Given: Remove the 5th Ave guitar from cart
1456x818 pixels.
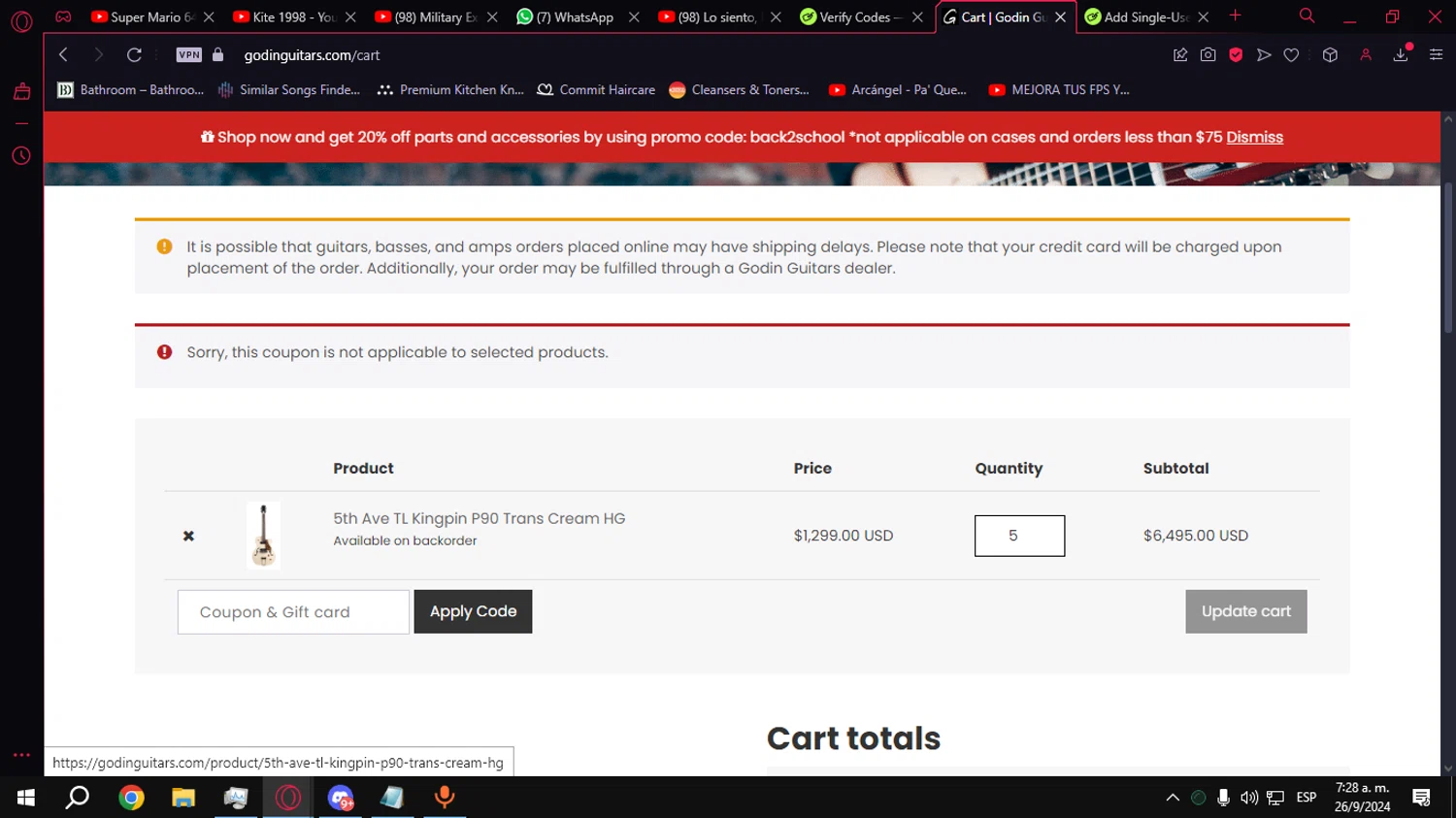Looking at the screenshot, I should [x=188, y=536].
